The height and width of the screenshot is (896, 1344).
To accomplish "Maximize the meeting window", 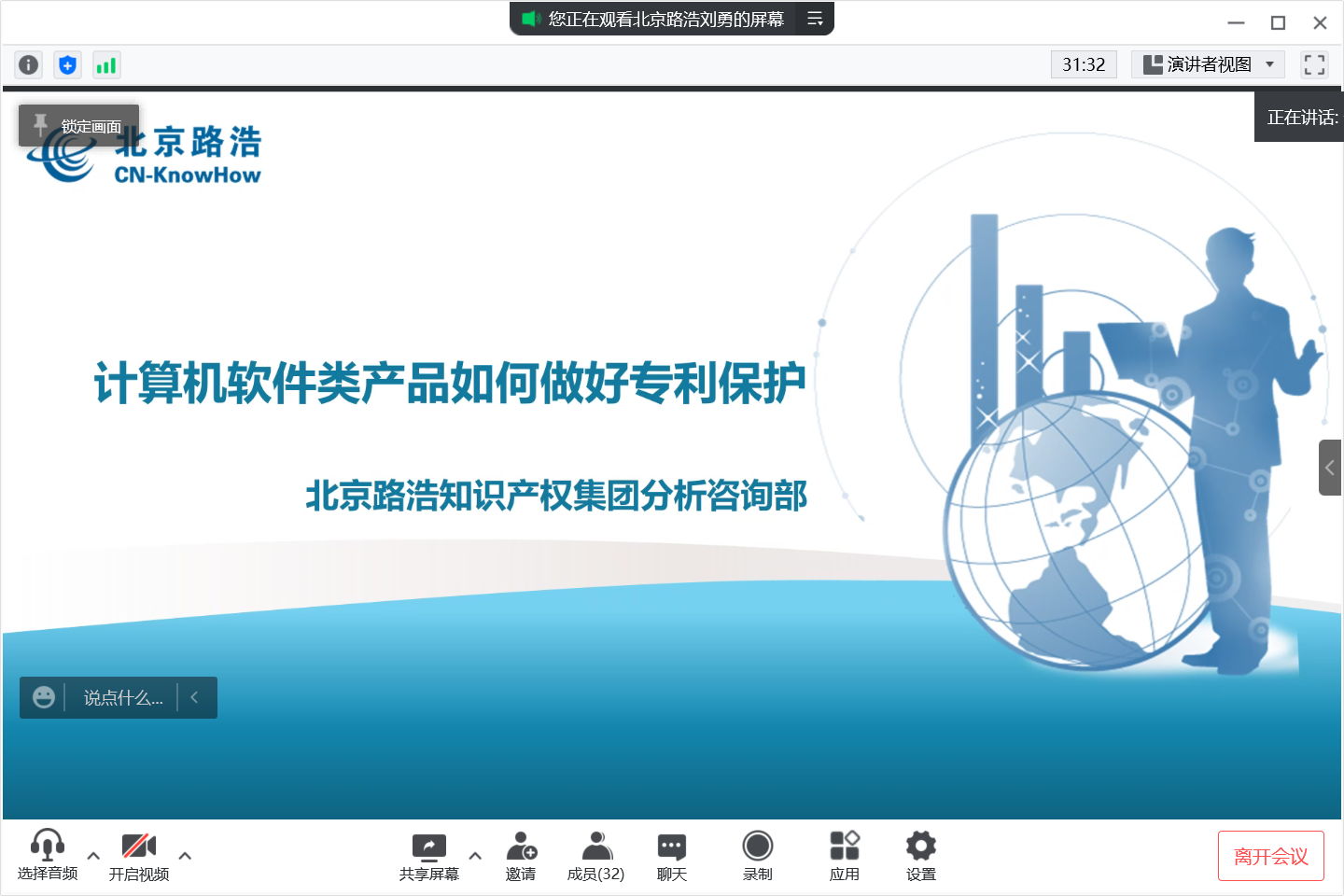I will pos(1279,22).
